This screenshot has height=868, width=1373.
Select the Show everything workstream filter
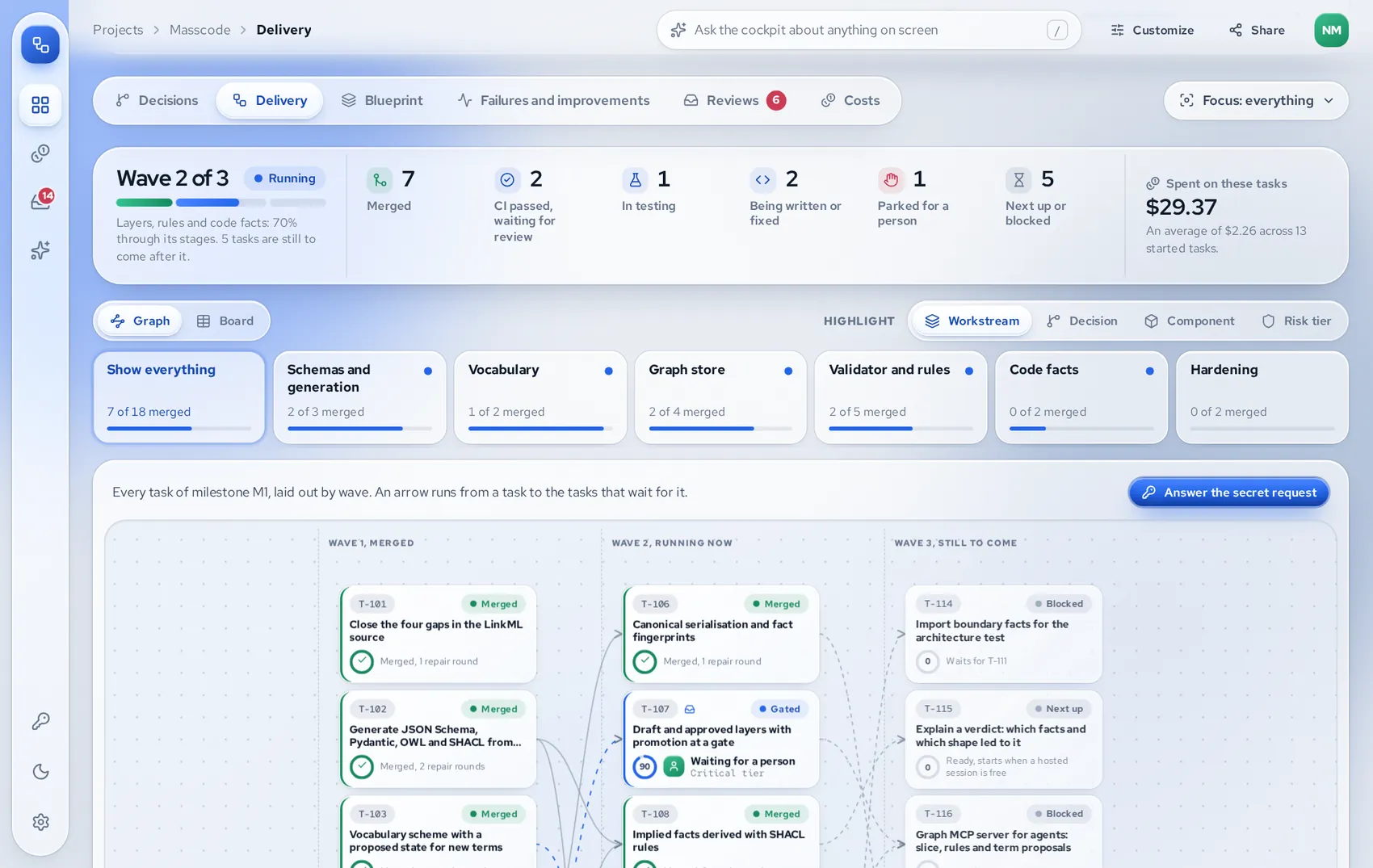pyautogui.click(x=179, y=396)
